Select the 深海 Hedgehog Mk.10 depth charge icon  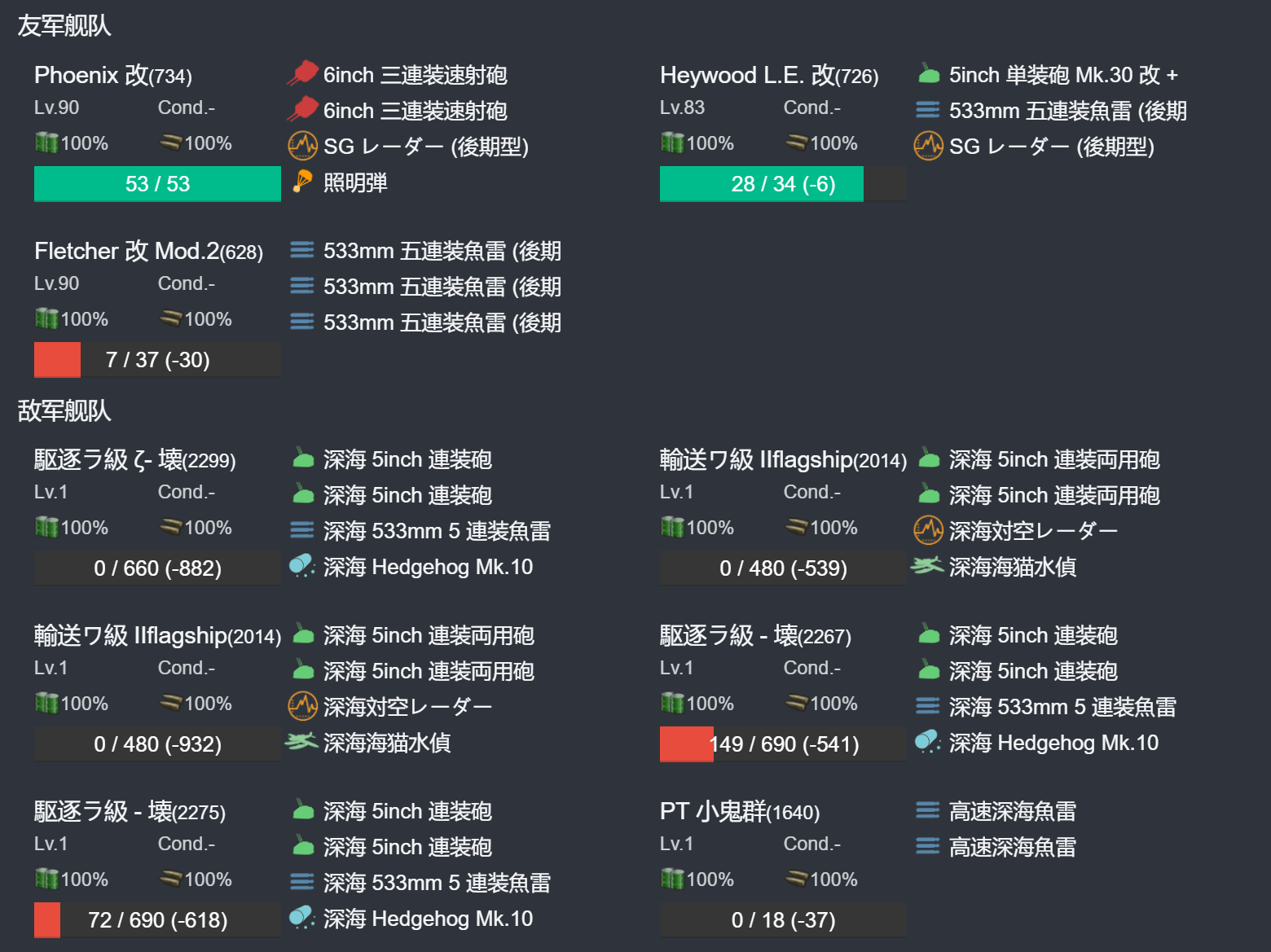[x=302, y=564]
